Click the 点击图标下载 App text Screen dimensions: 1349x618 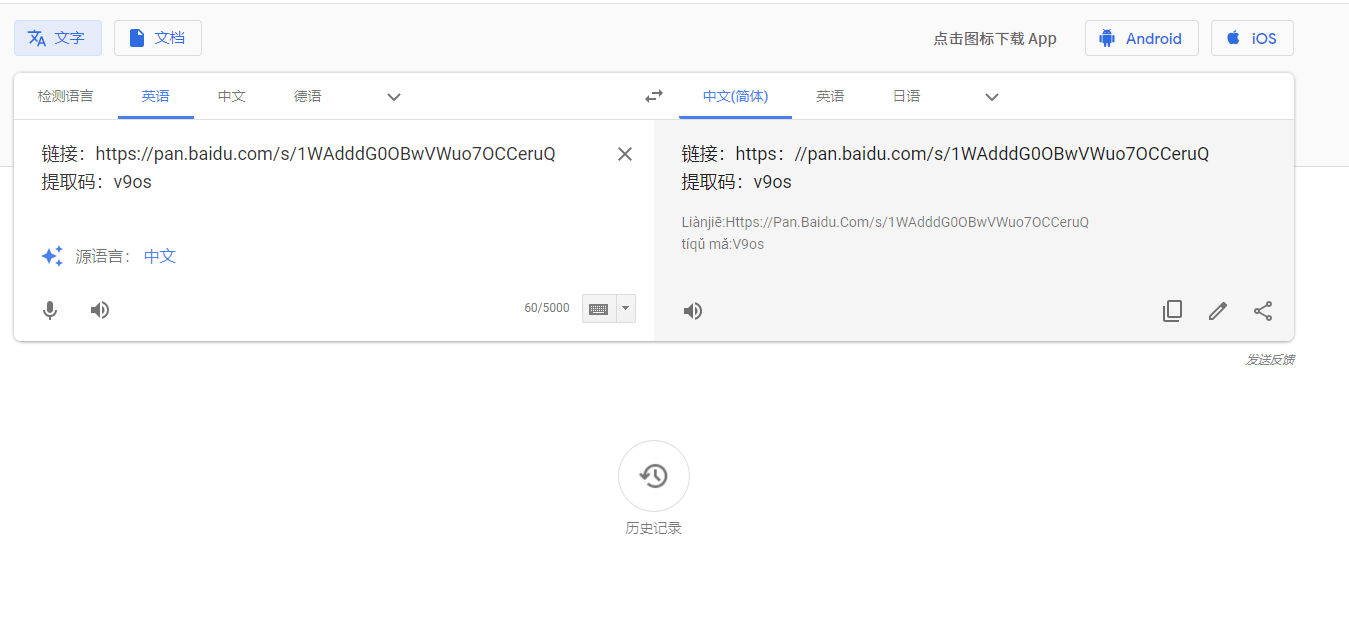pyautogui.click(x=995, y=39)
